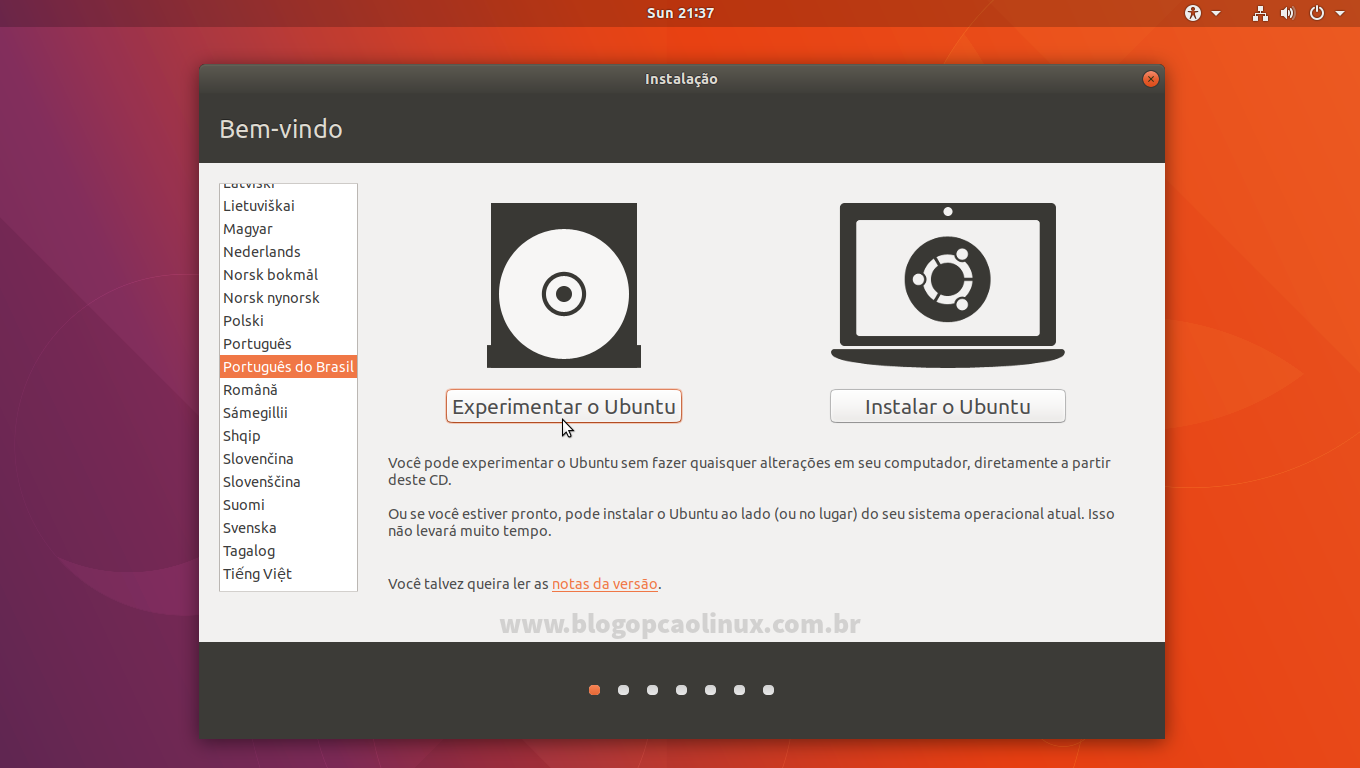The width and height of the screenshot is (1360, 768).
Task: Click the orange first page indicator dot
Action: 594,689
